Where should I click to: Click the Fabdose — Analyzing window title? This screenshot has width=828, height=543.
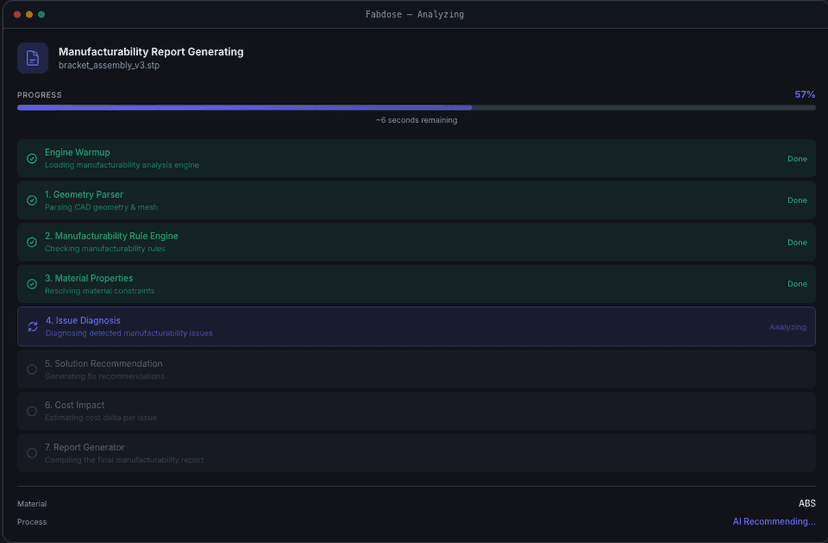coord(415,14)
